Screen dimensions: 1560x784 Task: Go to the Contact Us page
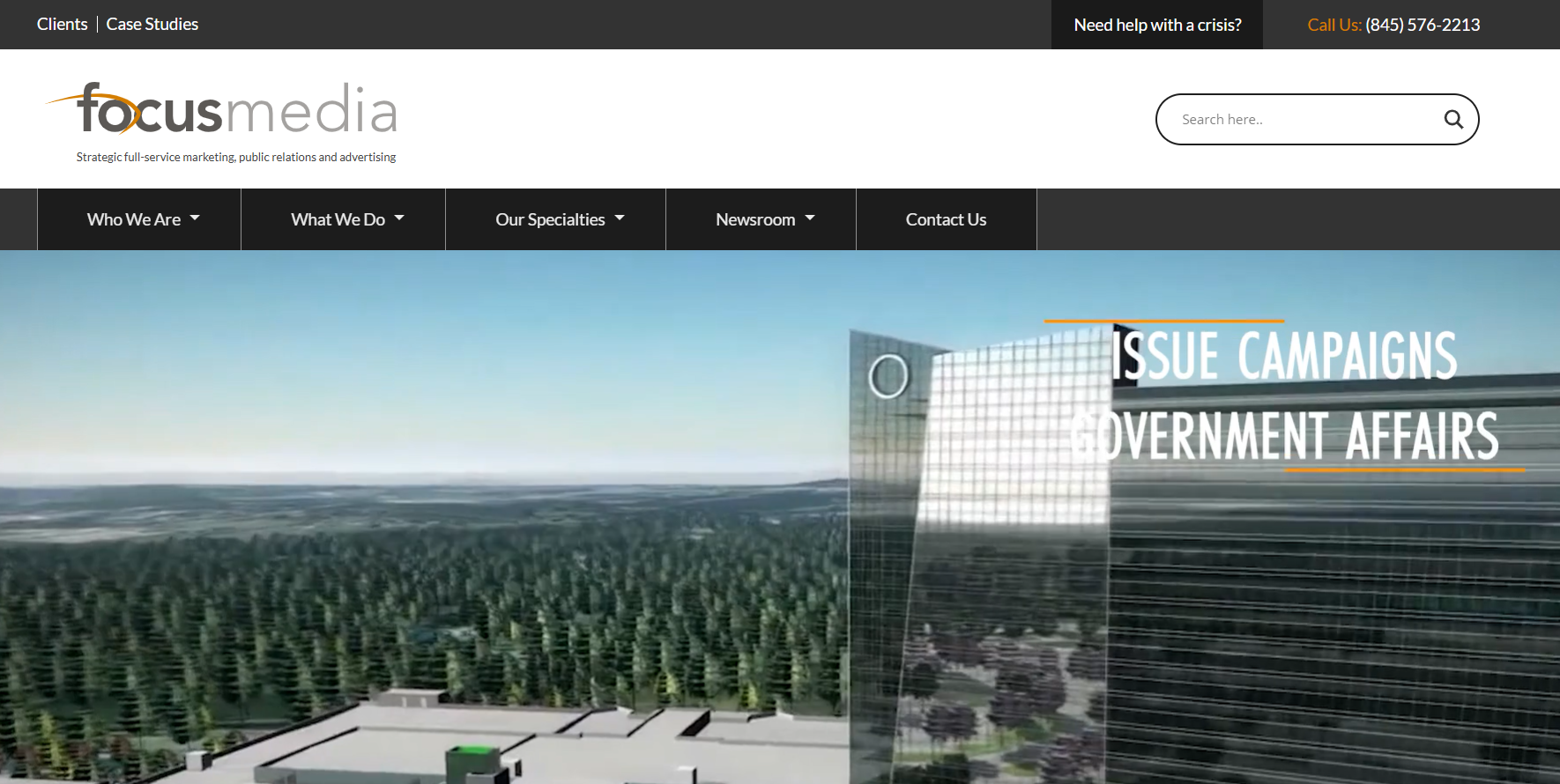point(947,219)
